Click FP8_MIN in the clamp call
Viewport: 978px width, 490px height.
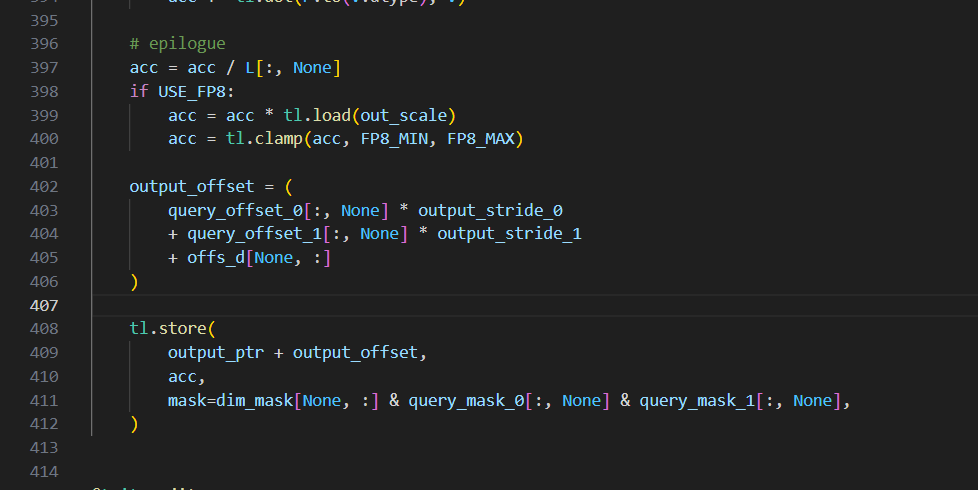[x=394, y=138]
